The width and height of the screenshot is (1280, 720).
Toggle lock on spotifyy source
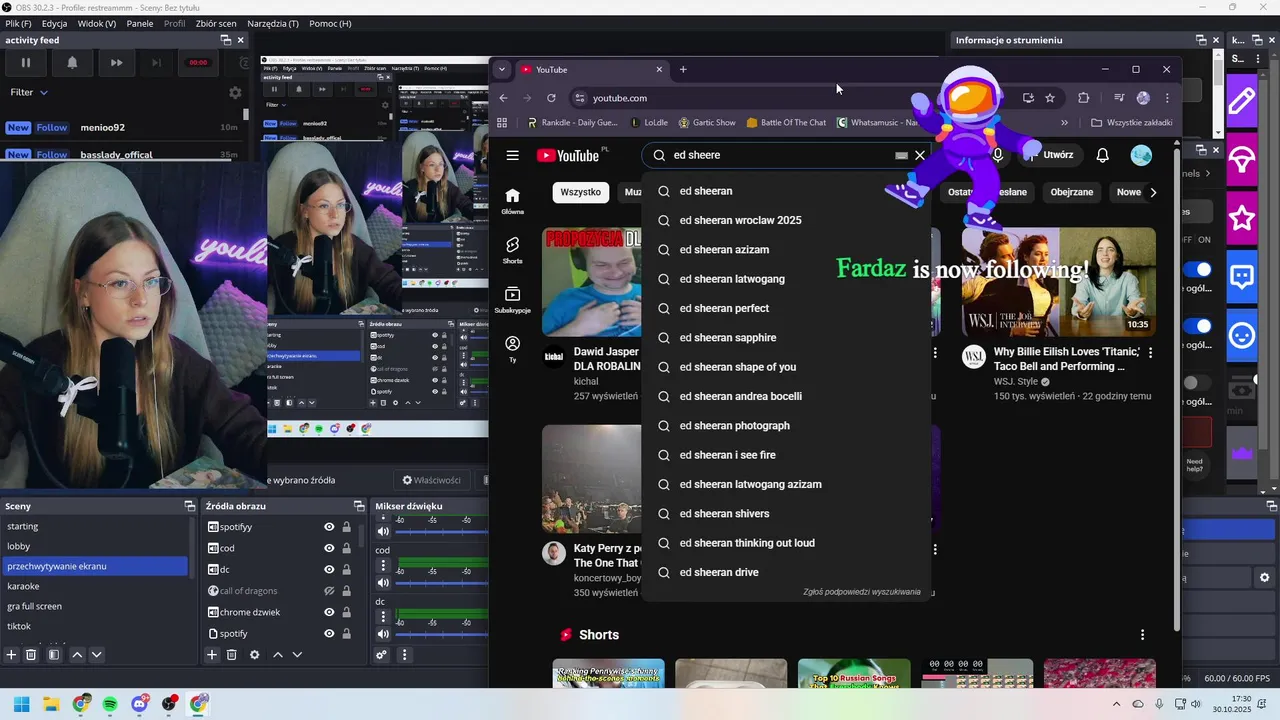(346, 527)
